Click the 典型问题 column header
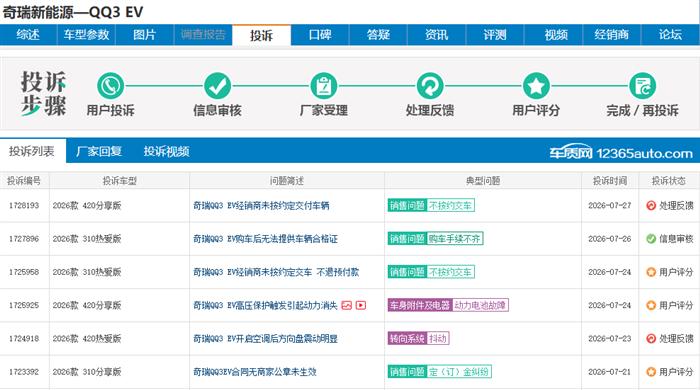The height and width of the screenshot is (390, 700). point(483,181)
